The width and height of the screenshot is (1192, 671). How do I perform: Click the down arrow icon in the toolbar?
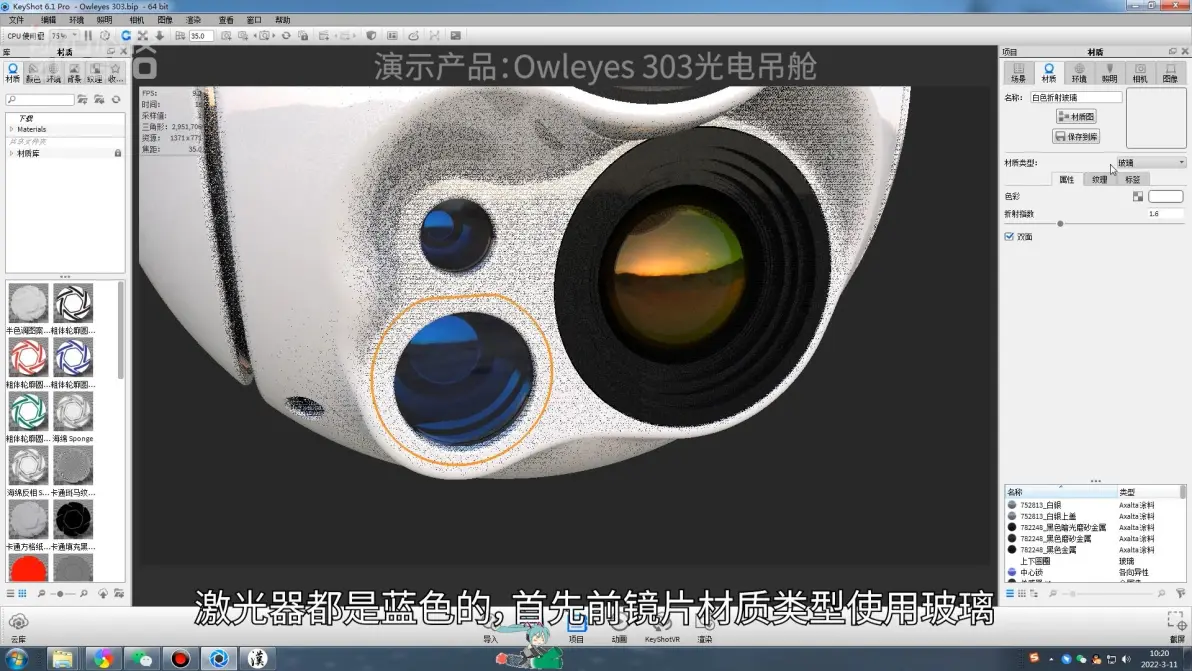pyautogui.click(x=160, y=36)
